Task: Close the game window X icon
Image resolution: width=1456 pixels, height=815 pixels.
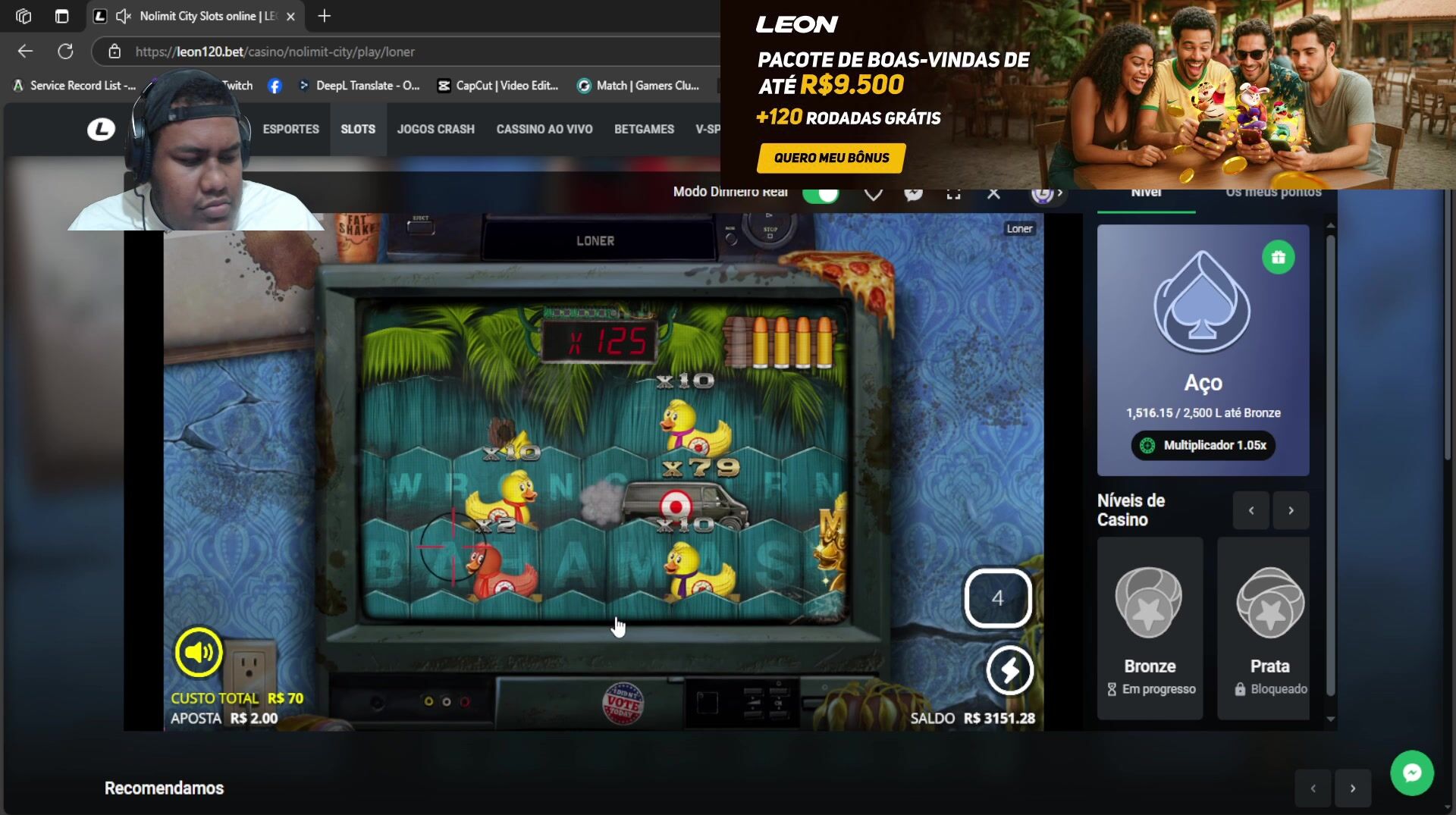Action: coord(993,194)
